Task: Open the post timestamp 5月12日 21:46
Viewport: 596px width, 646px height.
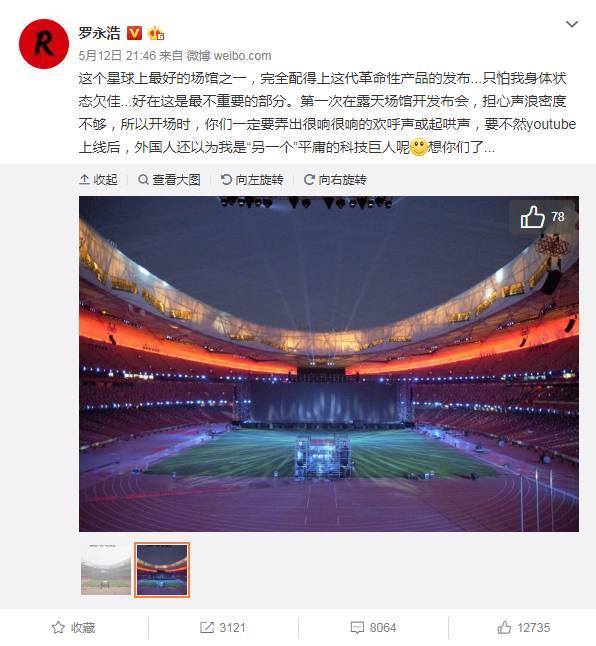Action: click(117, 56)
